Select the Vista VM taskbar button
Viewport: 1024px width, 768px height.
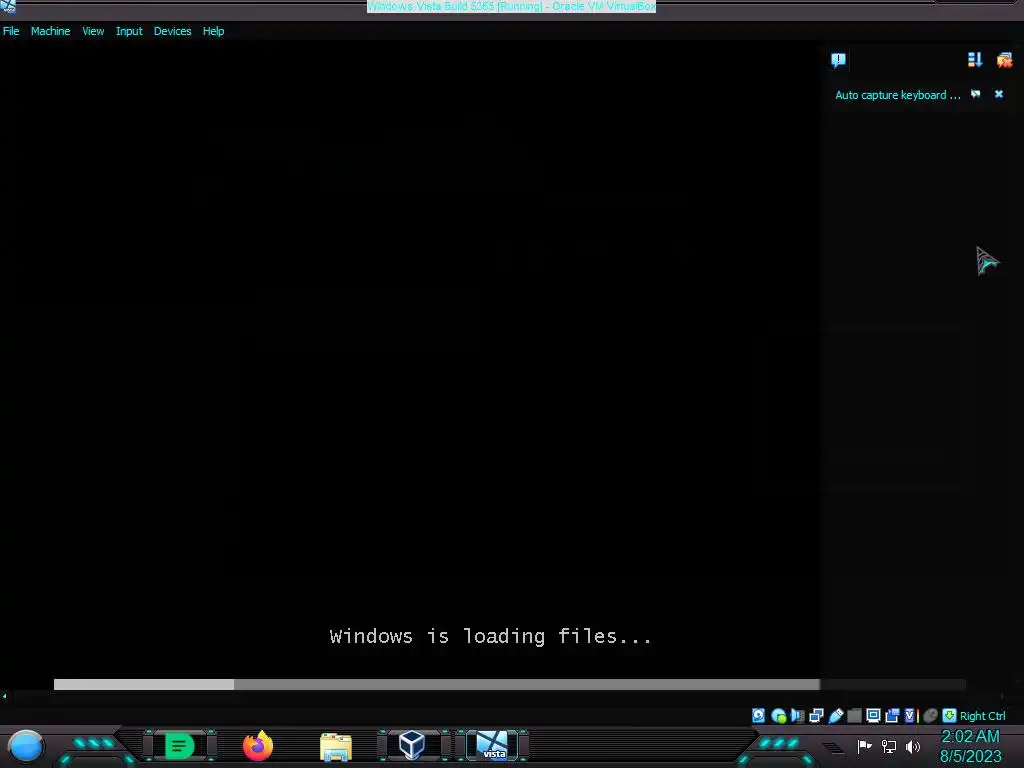(492, 745)
